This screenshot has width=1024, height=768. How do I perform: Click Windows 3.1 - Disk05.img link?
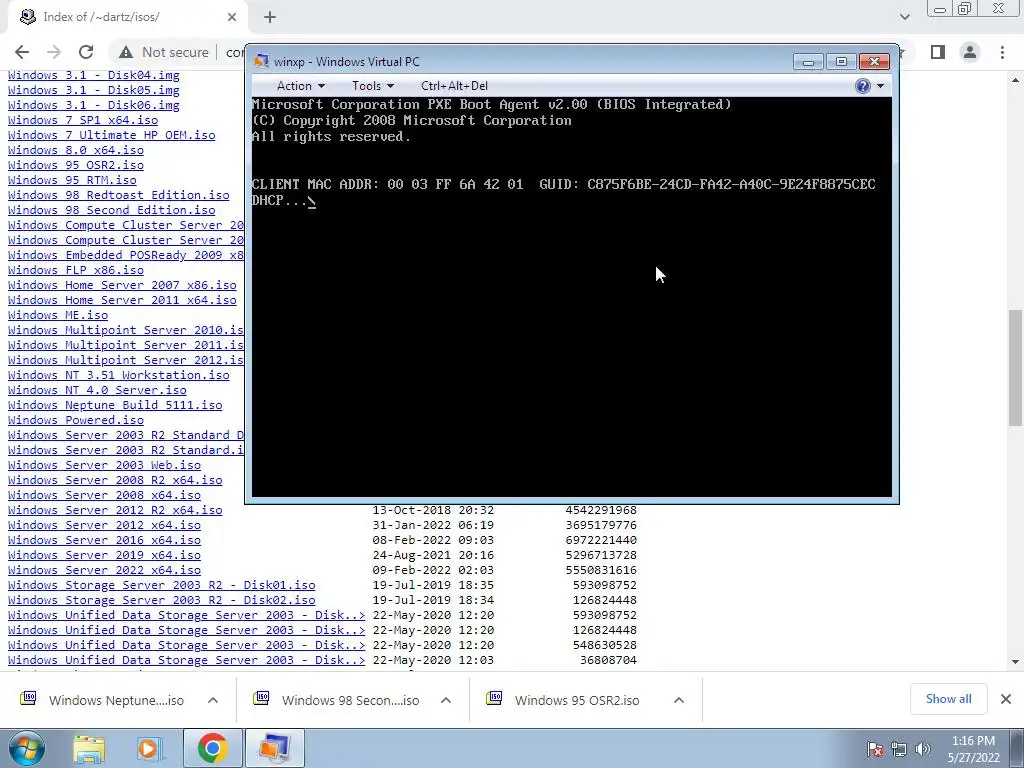tap(93, 90)
